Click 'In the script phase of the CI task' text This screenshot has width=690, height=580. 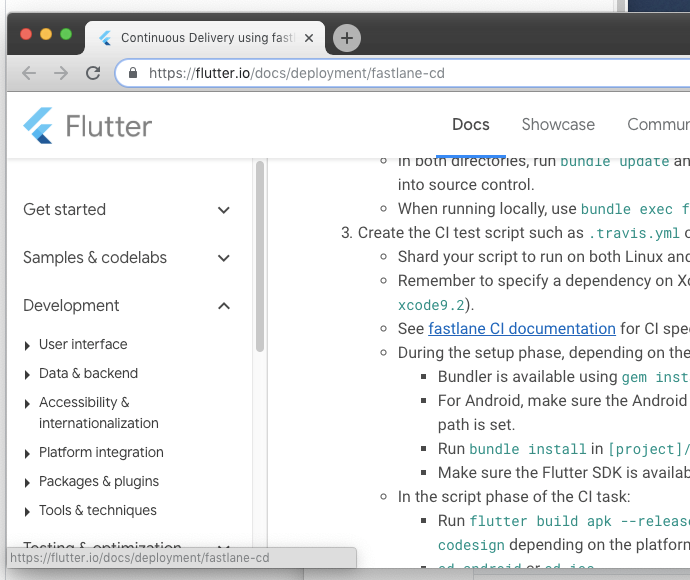pyautogui.click(x=514, y=497)
